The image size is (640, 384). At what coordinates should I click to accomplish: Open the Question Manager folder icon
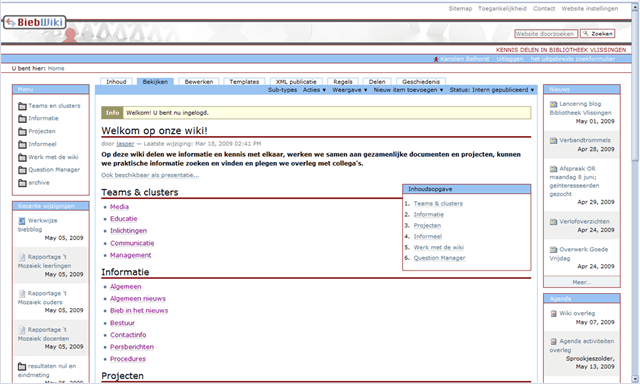point(22,170)
